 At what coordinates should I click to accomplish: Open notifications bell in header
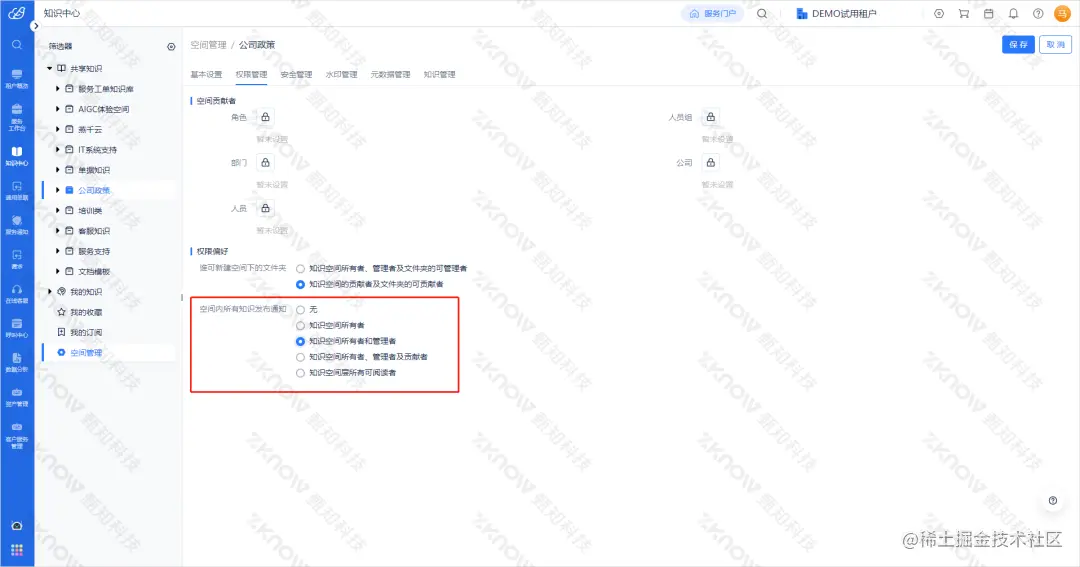coord(1013,13)
